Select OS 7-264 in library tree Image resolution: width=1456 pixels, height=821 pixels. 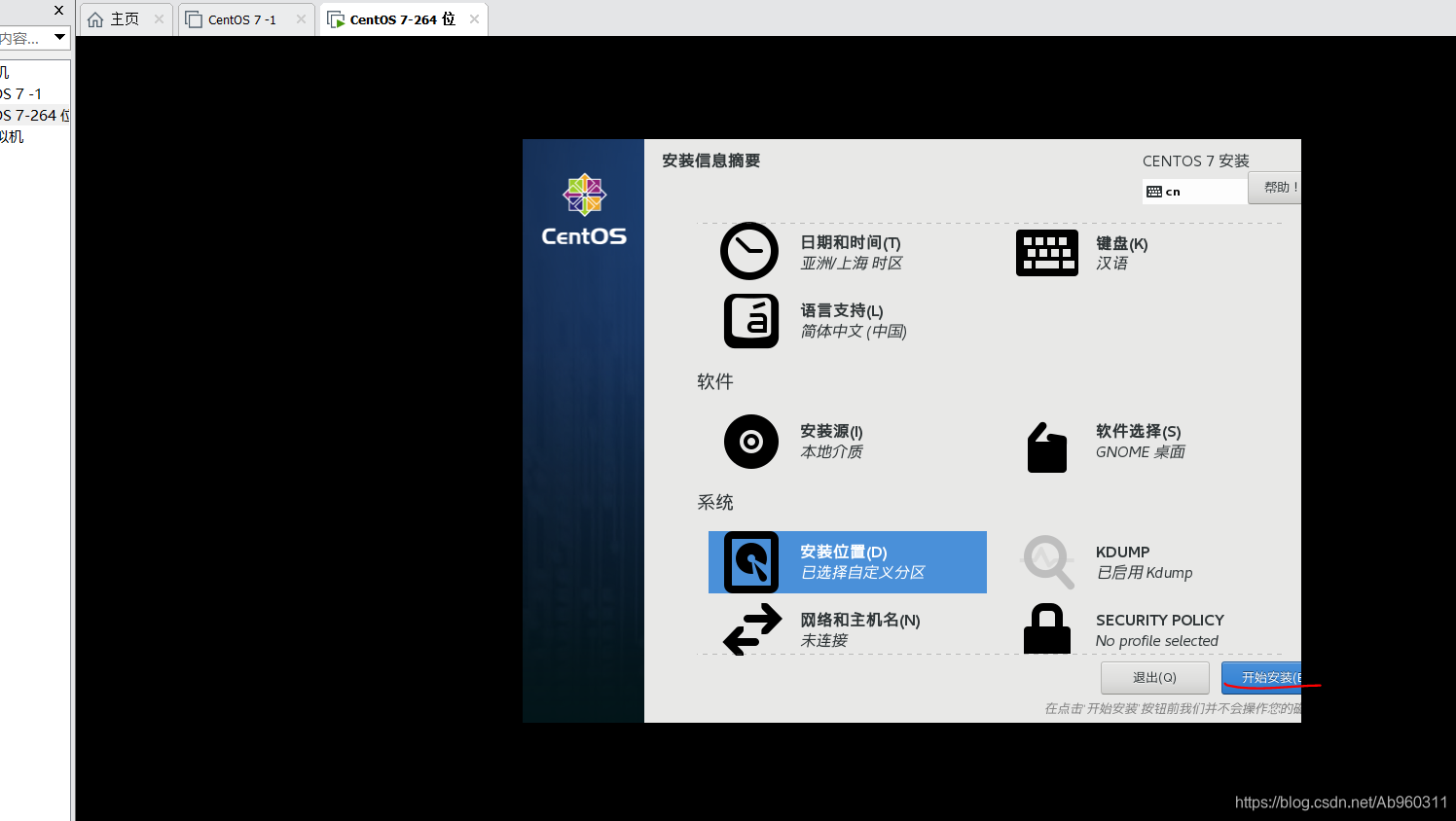35,115
